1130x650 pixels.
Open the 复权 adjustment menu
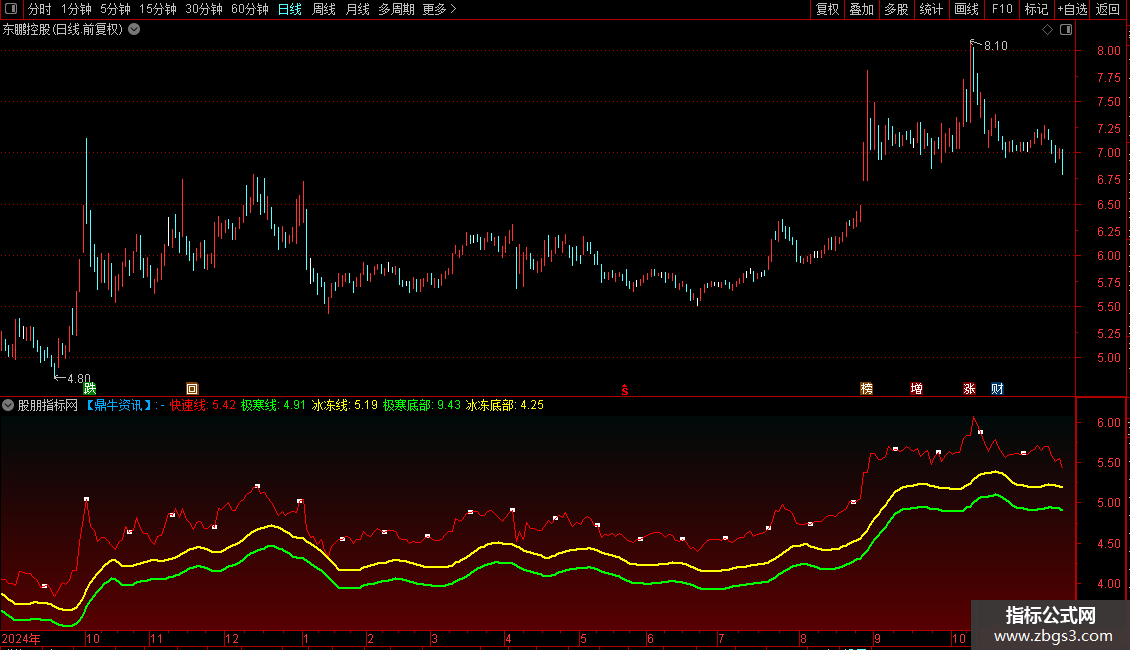click(x=827, y=9)
